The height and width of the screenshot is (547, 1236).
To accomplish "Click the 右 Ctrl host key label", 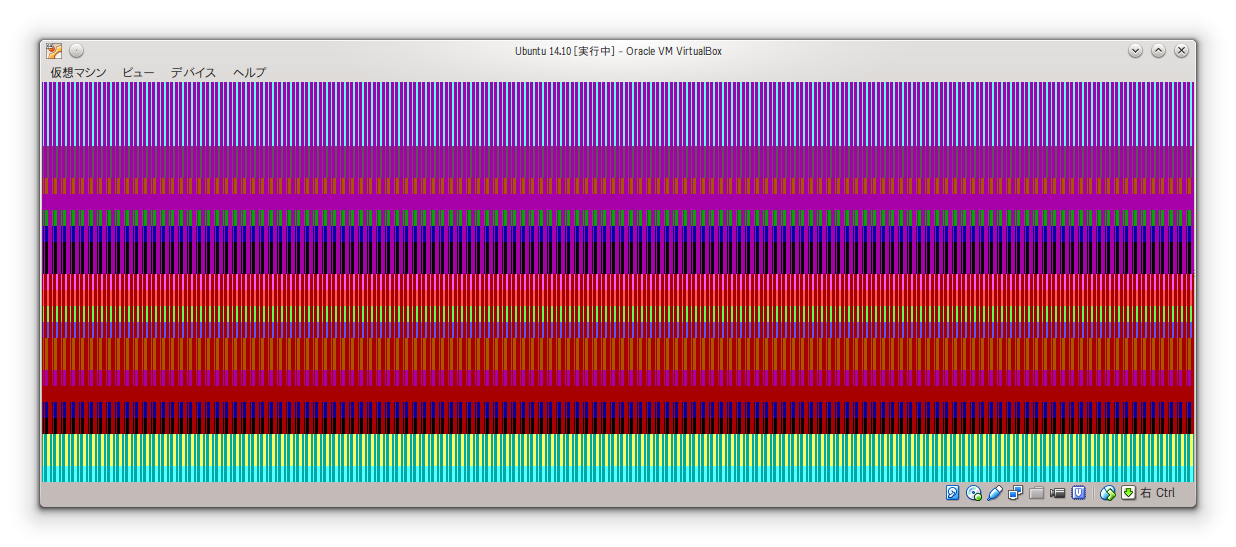I will (x=1158, y=493).
